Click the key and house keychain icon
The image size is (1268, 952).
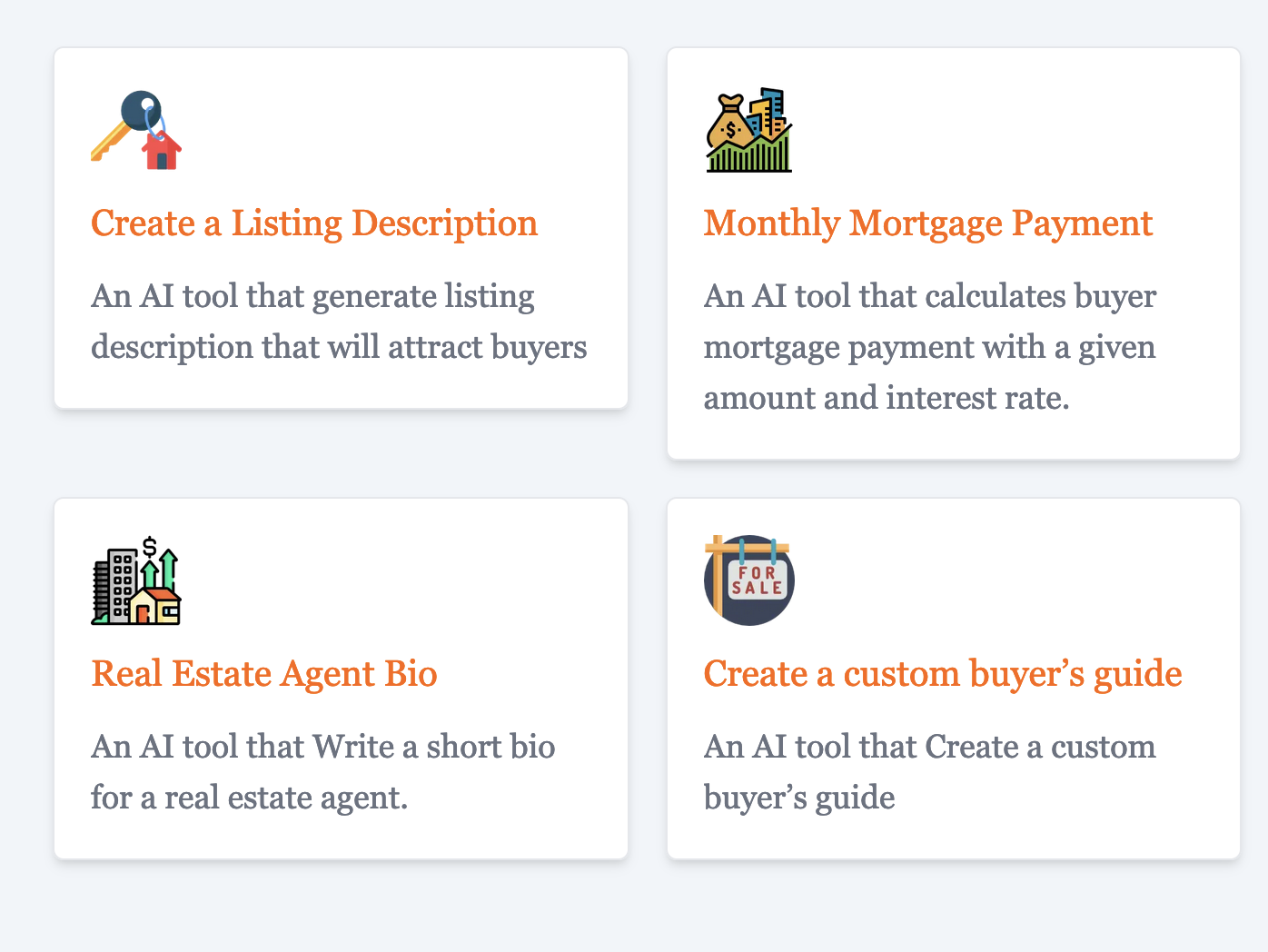pyautogui.click(x=136, y=130)
